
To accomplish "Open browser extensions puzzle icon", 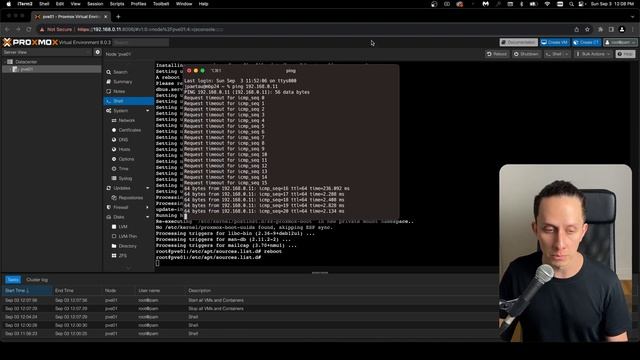I will point(600,29).
